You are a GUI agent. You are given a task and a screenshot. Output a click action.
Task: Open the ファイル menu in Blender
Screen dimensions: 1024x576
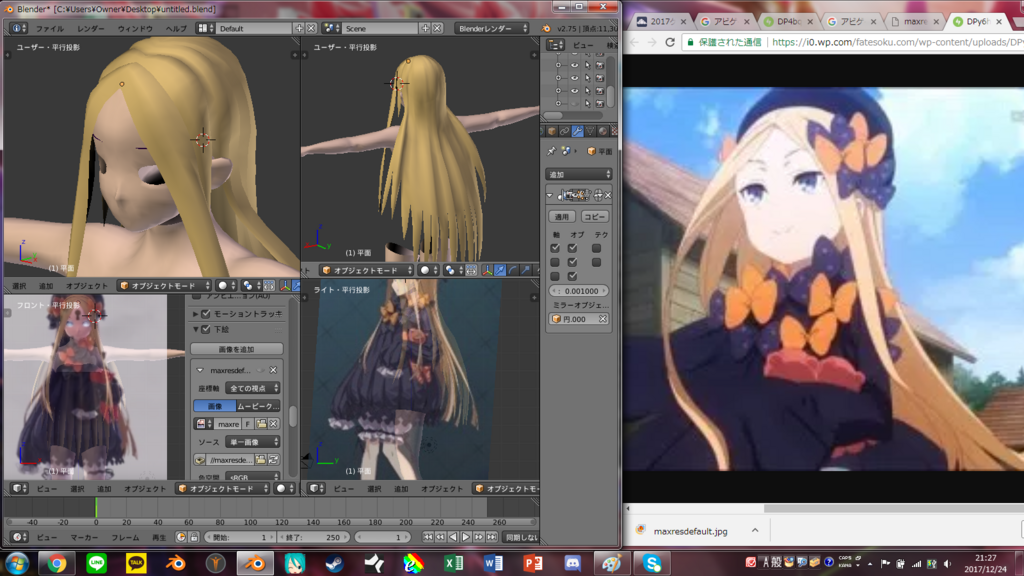(x=50, y=29)
